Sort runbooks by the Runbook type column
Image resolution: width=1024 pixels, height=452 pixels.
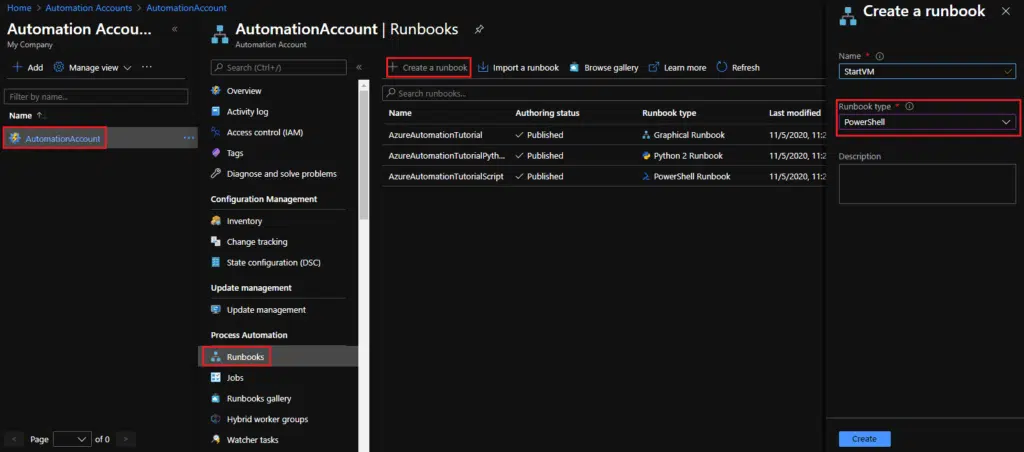pos(669,113)
